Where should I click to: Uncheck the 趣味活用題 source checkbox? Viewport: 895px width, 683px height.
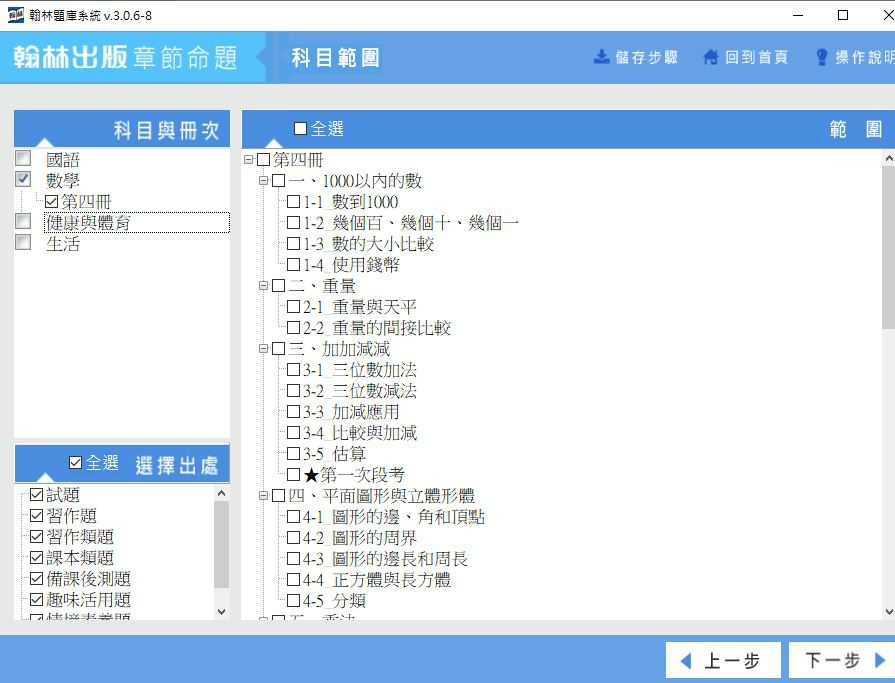pos(37,600)
